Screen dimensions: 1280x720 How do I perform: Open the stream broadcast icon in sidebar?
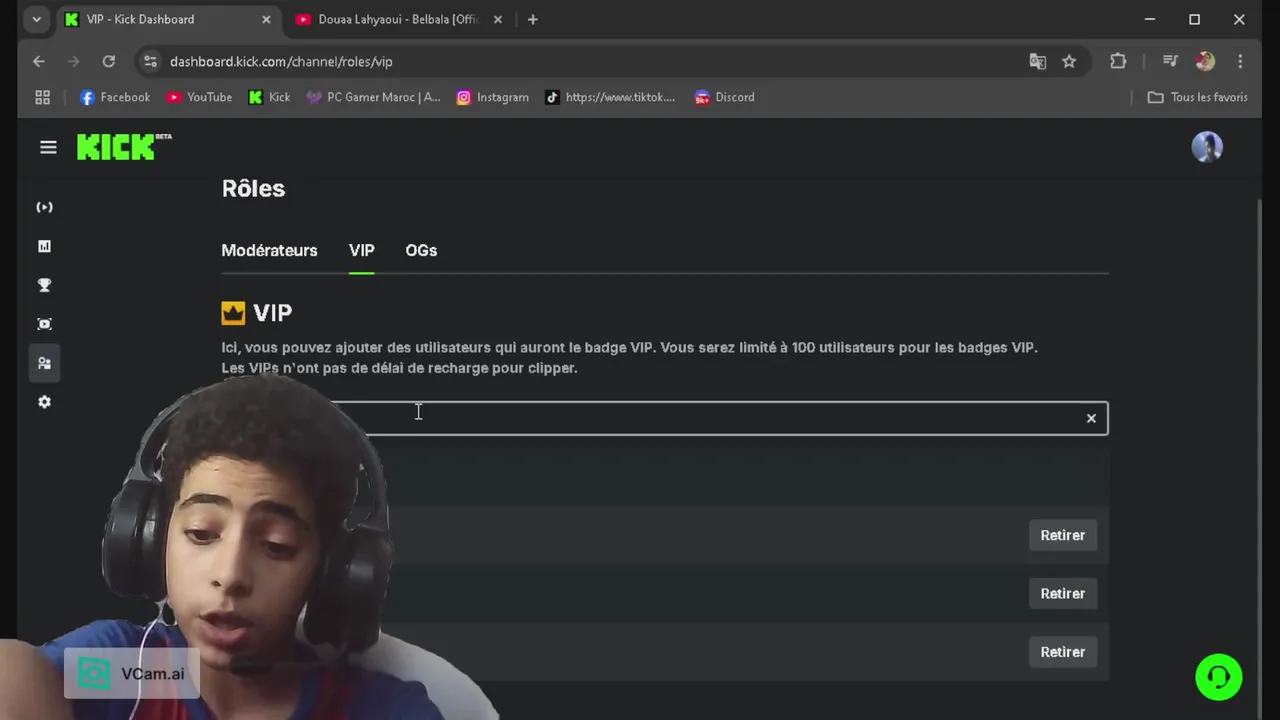pos(44,207)
